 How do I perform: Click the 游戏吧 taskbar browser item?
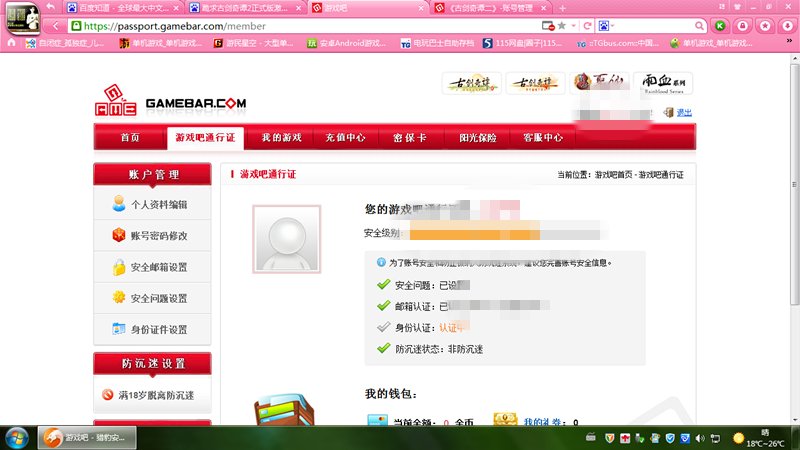[x=87, y=438]
